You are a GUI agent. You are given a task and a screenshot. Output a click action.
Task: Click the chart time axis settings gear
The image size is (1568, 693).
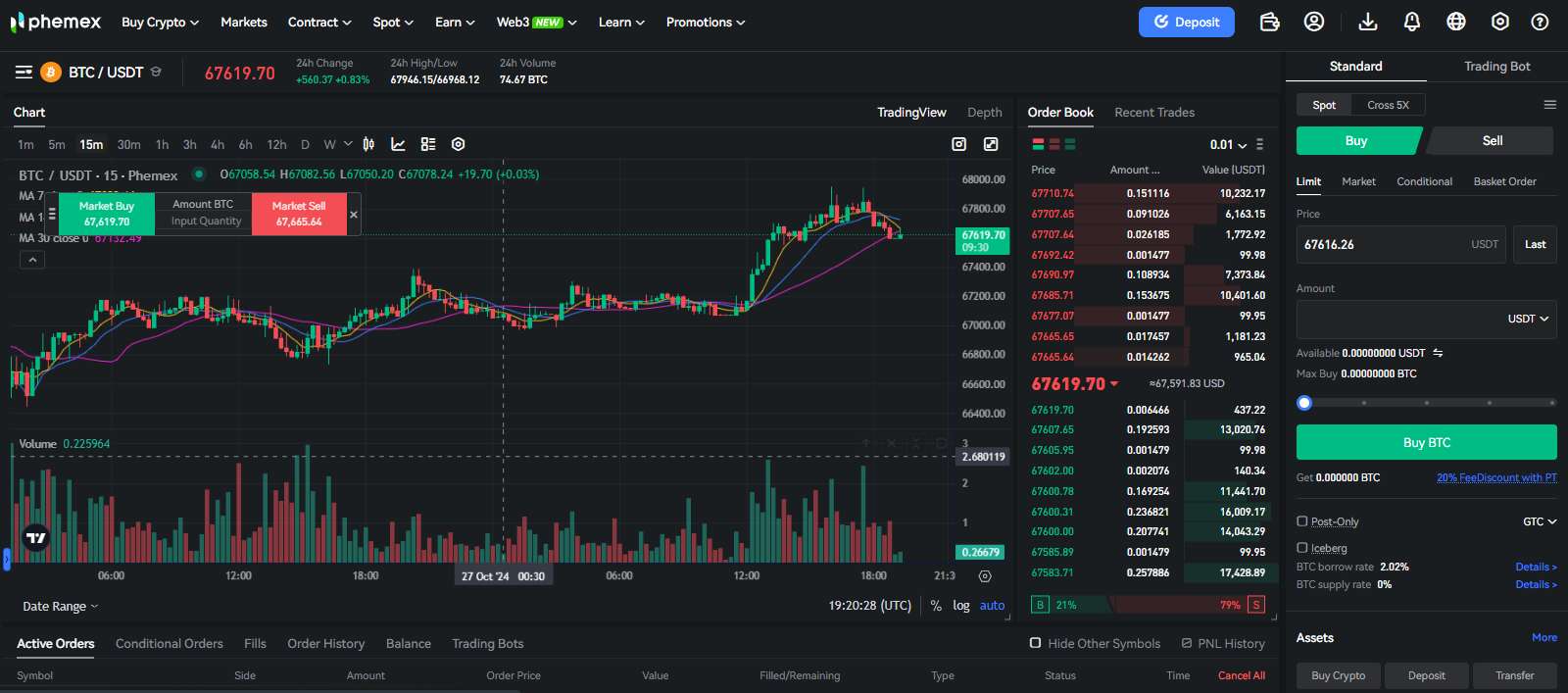(x=985, y=576)
